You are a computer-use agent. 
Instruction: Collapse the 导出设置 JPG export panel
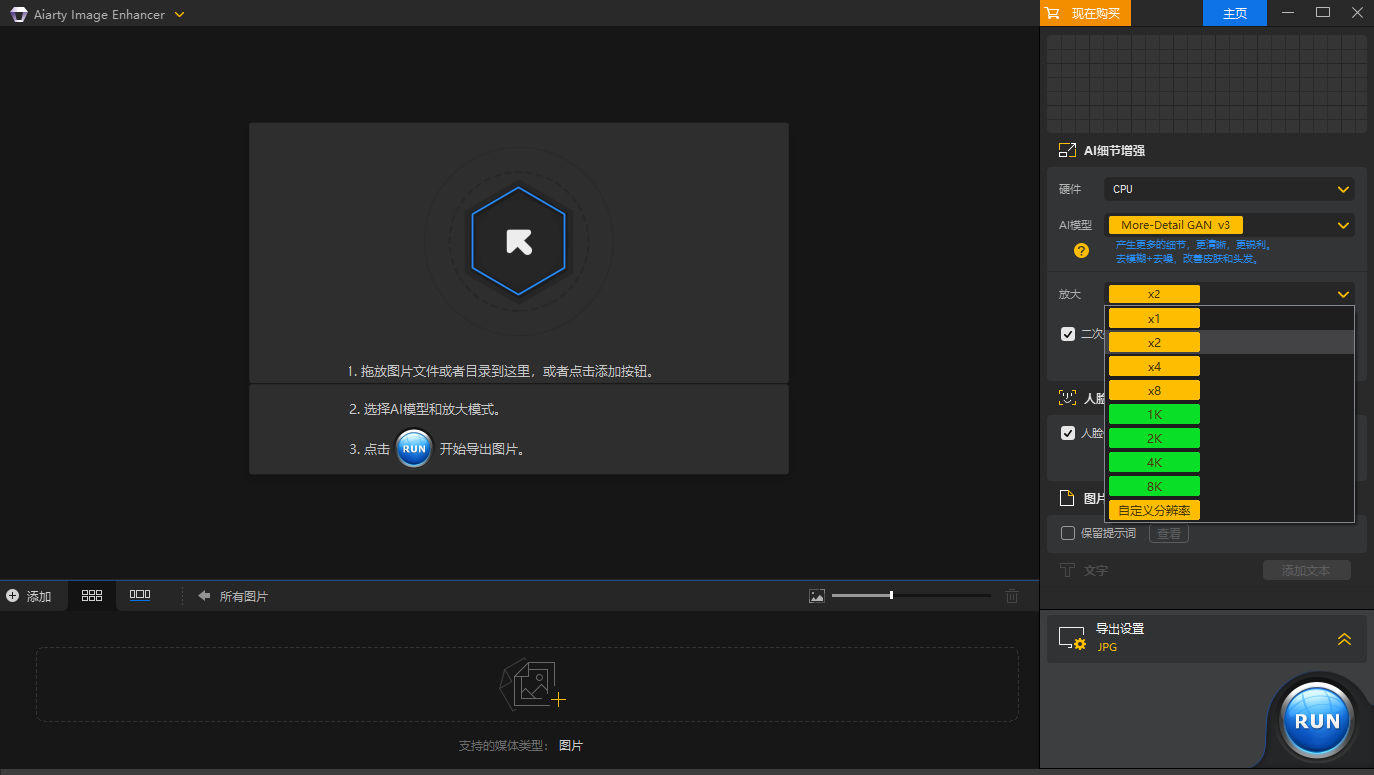(1344, 638)
